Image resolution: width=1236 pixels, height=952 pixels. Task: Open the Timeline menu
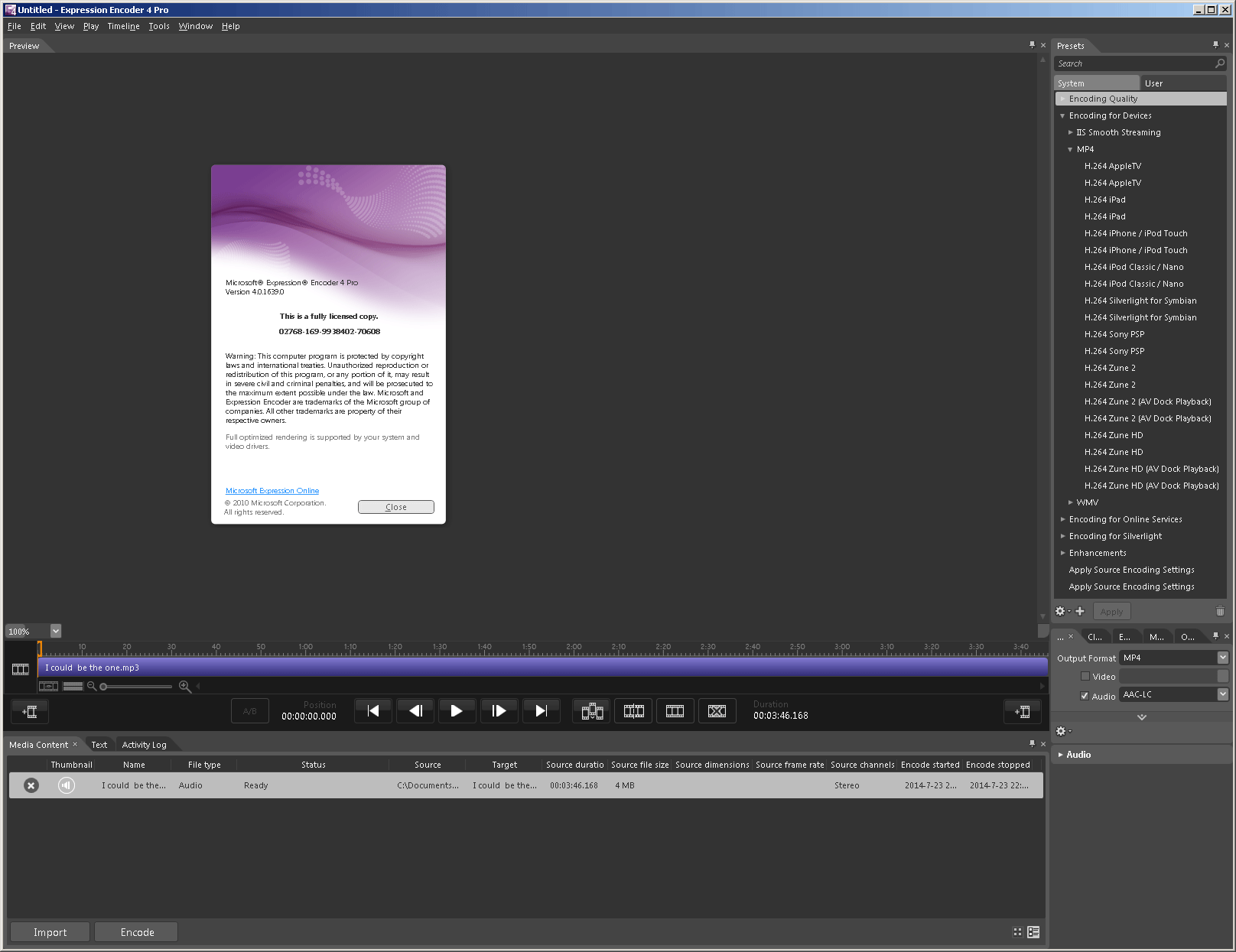123,26
